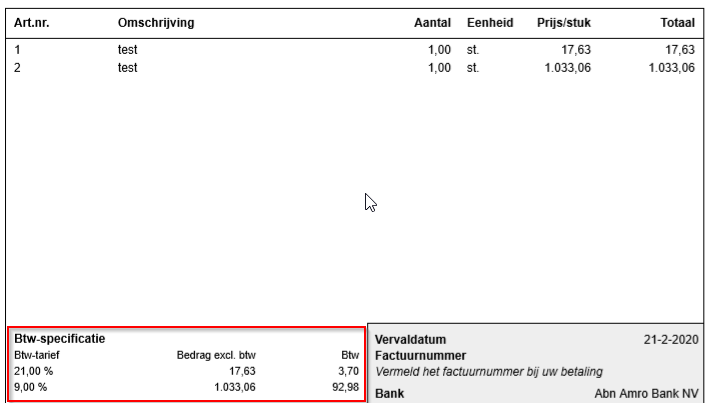Click the Totaal column header
This screenshot has width=707, height=403.
tap(678, 23)
